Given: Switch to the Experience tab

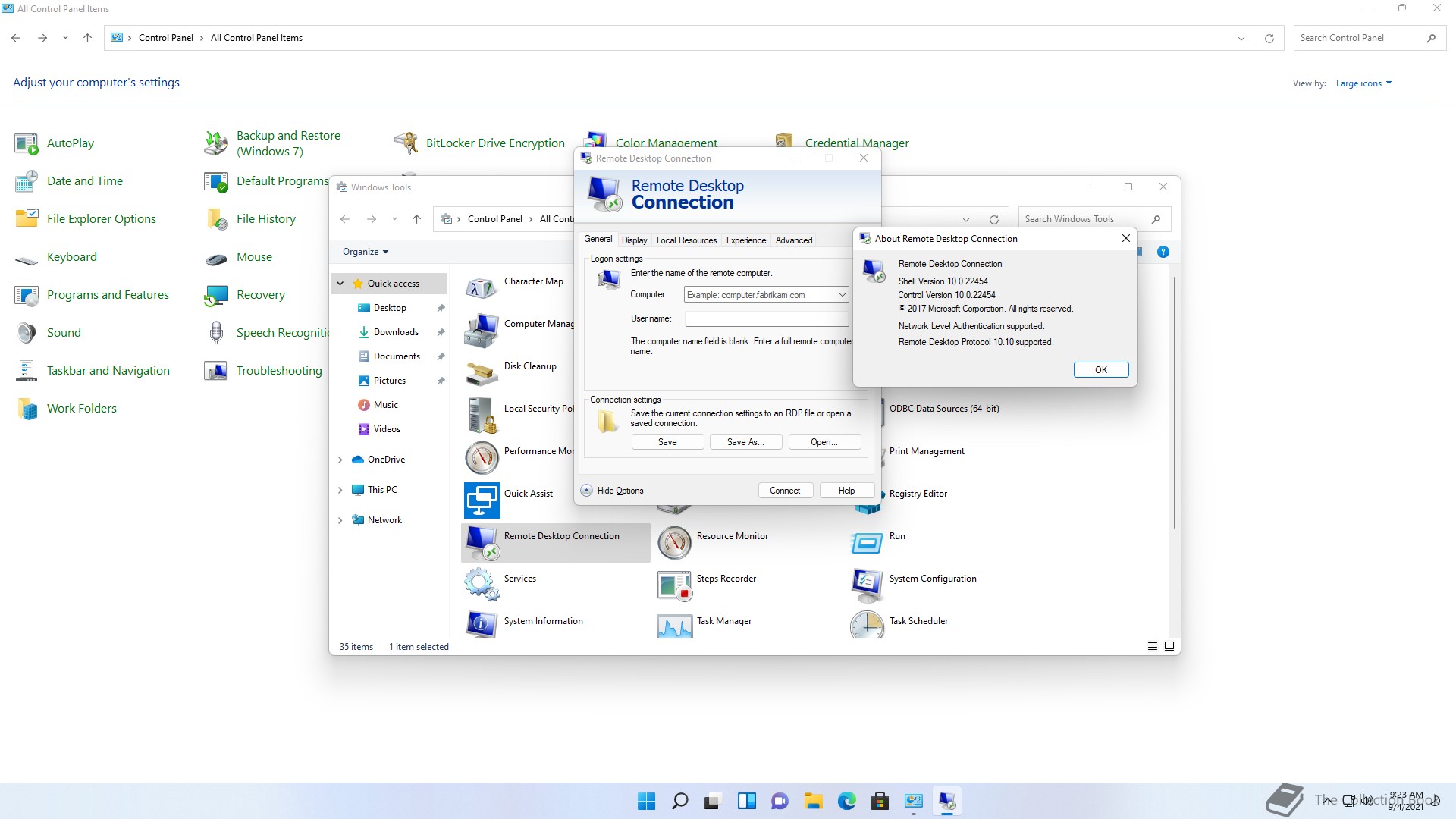Looking at the screenshot, I should coord(746,240).
